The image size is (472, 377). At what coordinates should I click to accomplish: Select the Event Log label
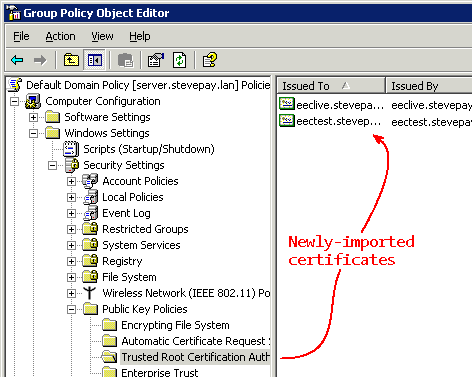click(126, 213)
